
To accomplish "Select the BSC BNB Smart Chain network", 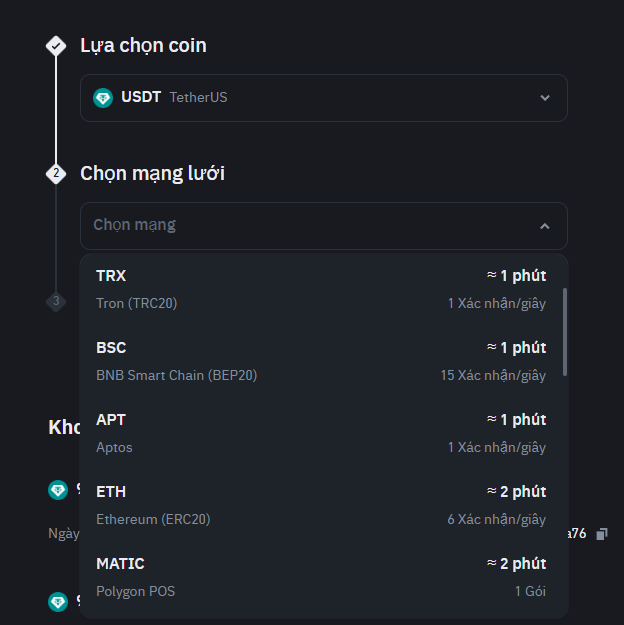I will [x=321, y=361].
